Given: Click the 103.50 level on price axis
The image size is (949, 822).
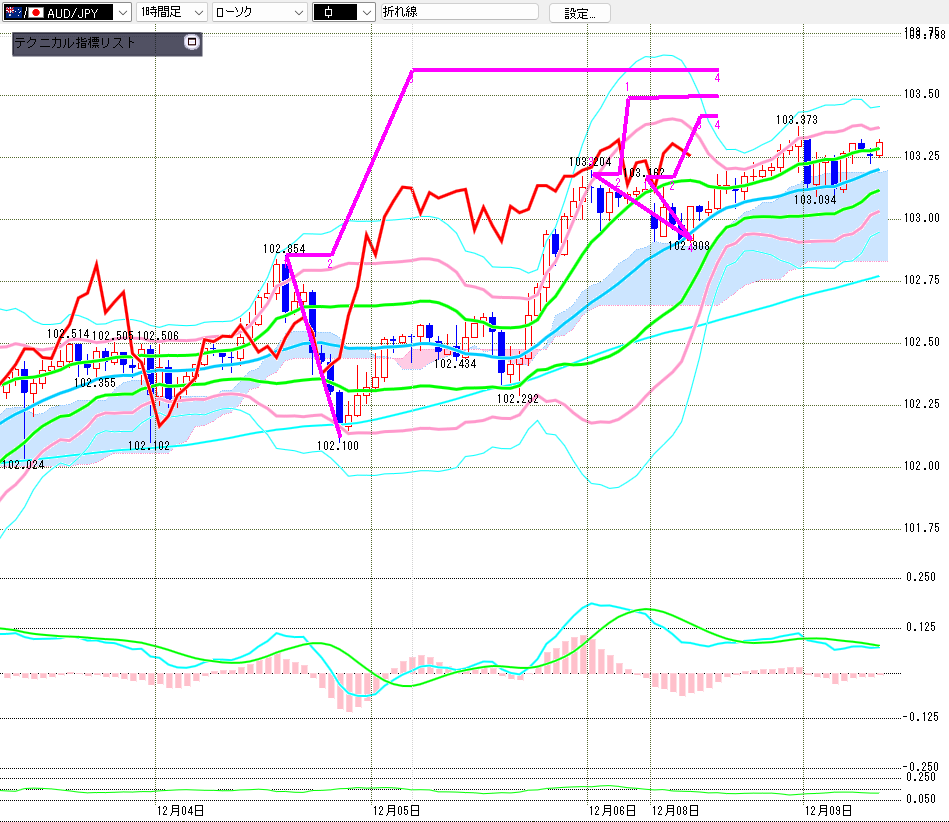Looking at the screenshot, I should pos(921,94).
